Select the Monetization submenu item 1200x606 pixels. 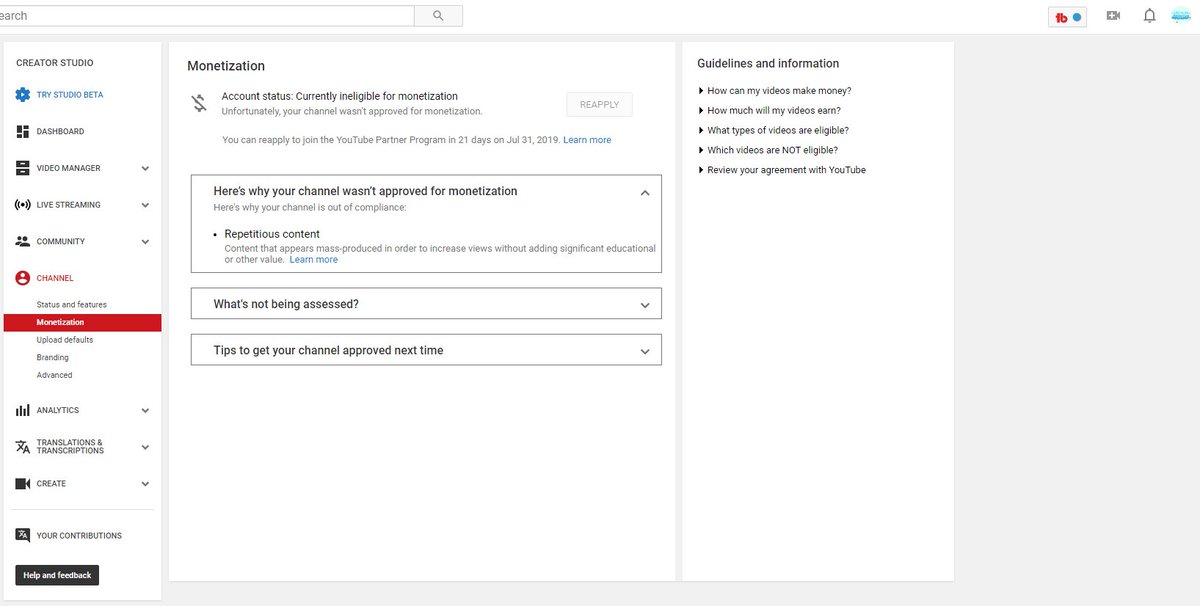82,323
